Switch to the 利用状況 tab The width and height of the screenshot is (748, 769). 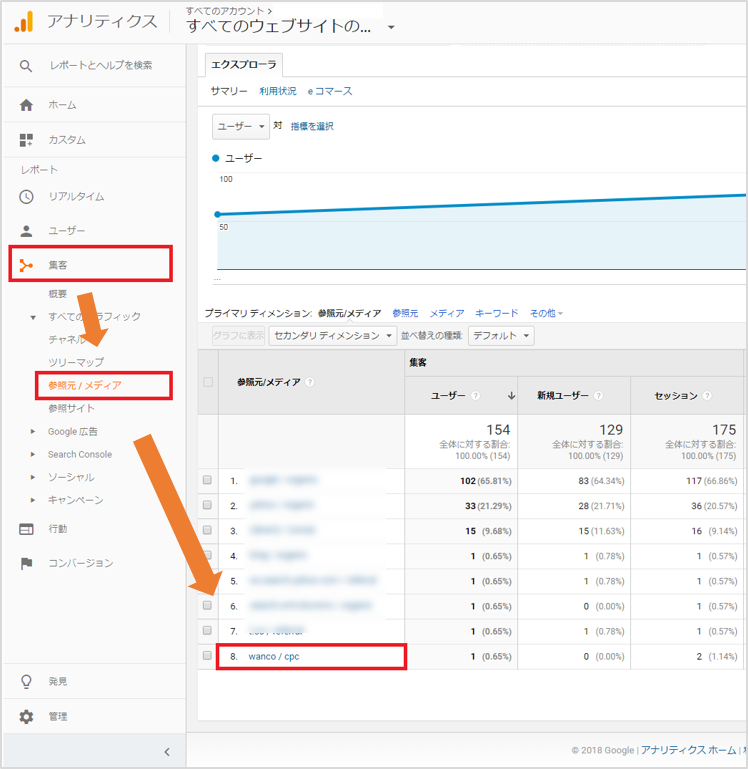click(277, 91)
